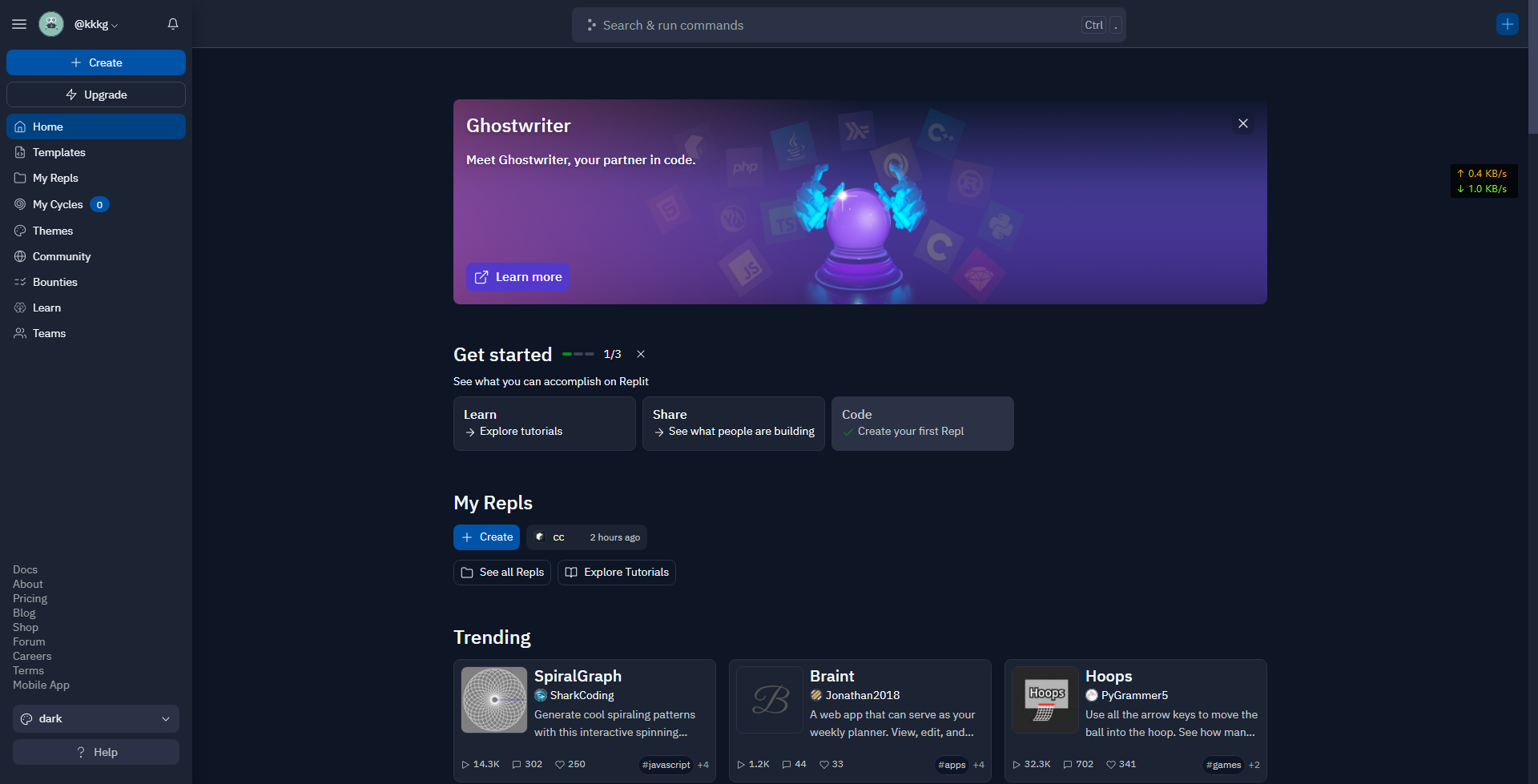Open Templates in sidebar
The height and width of the screenshot is (784, 1538).
click(96, 152)
